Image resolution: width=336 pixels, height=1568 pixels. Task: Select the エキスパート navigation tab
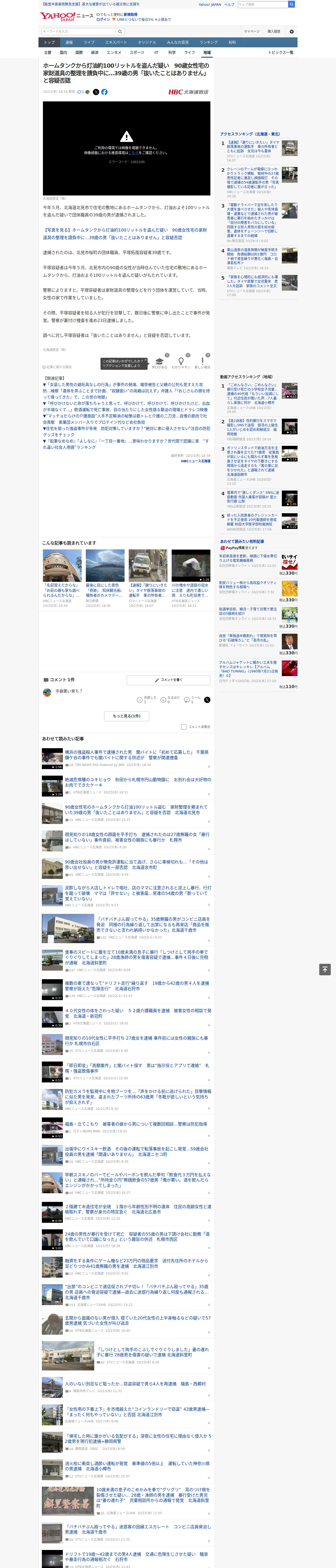pyautogui.click(x=116, y=43)
